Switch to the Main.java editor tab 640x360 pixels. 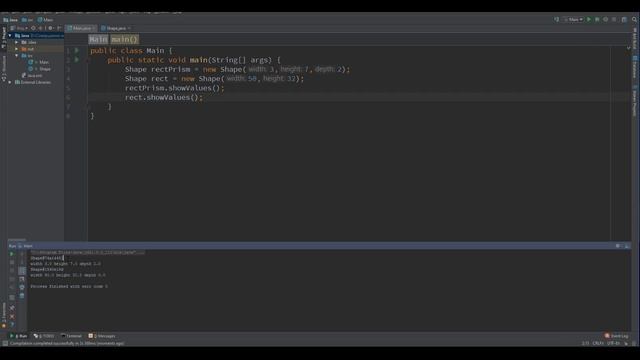tap(82, 28)
